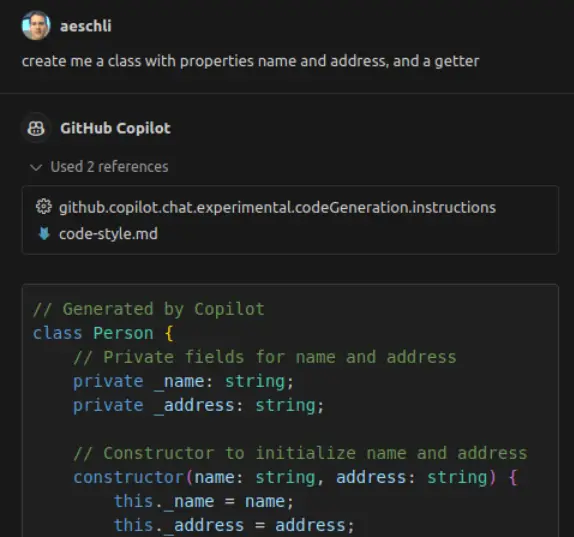Click the aeschli user avatar
This screenshot has width=574, height=537.
[36, 25]
